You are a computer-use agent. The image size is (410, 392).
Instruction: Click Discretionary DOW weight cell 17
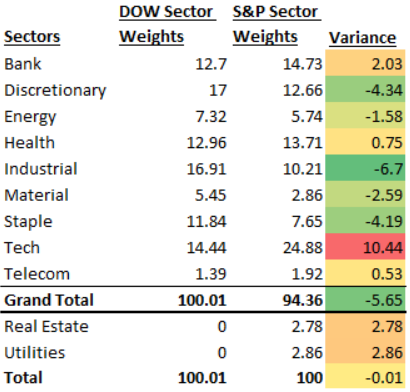pos(218,90)
